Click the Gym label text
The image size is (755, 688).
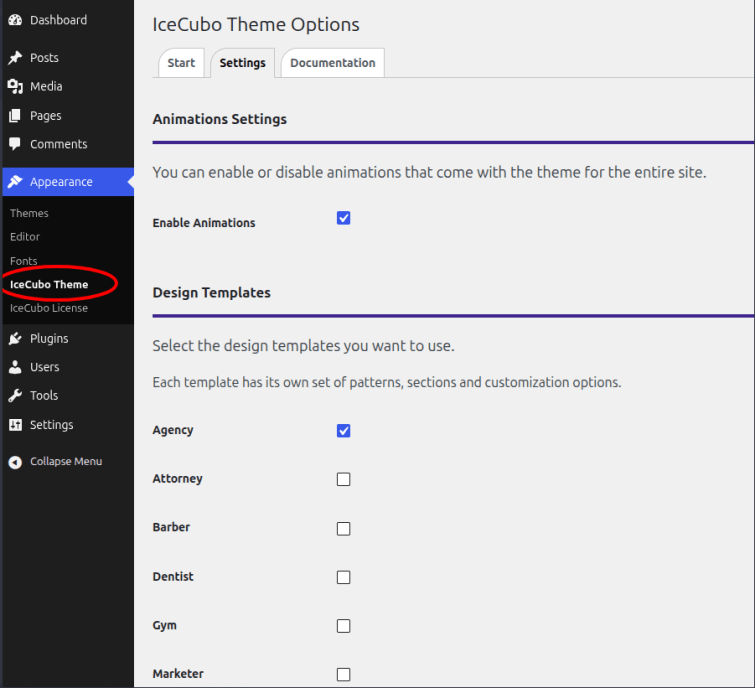165,625
